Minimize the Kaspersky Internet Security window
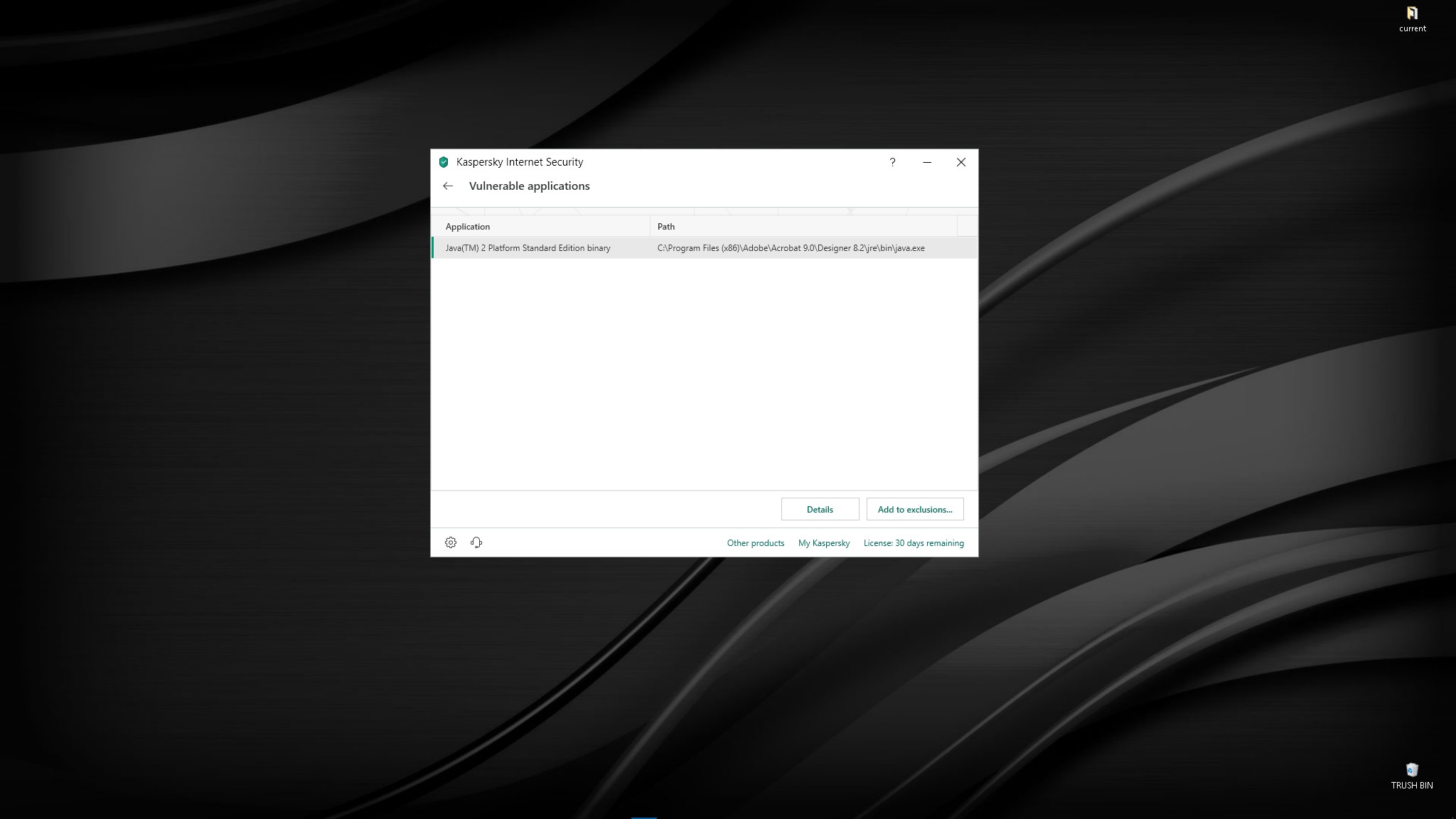Viewport: 1456px width, 819px height. [x=927, y=162]
